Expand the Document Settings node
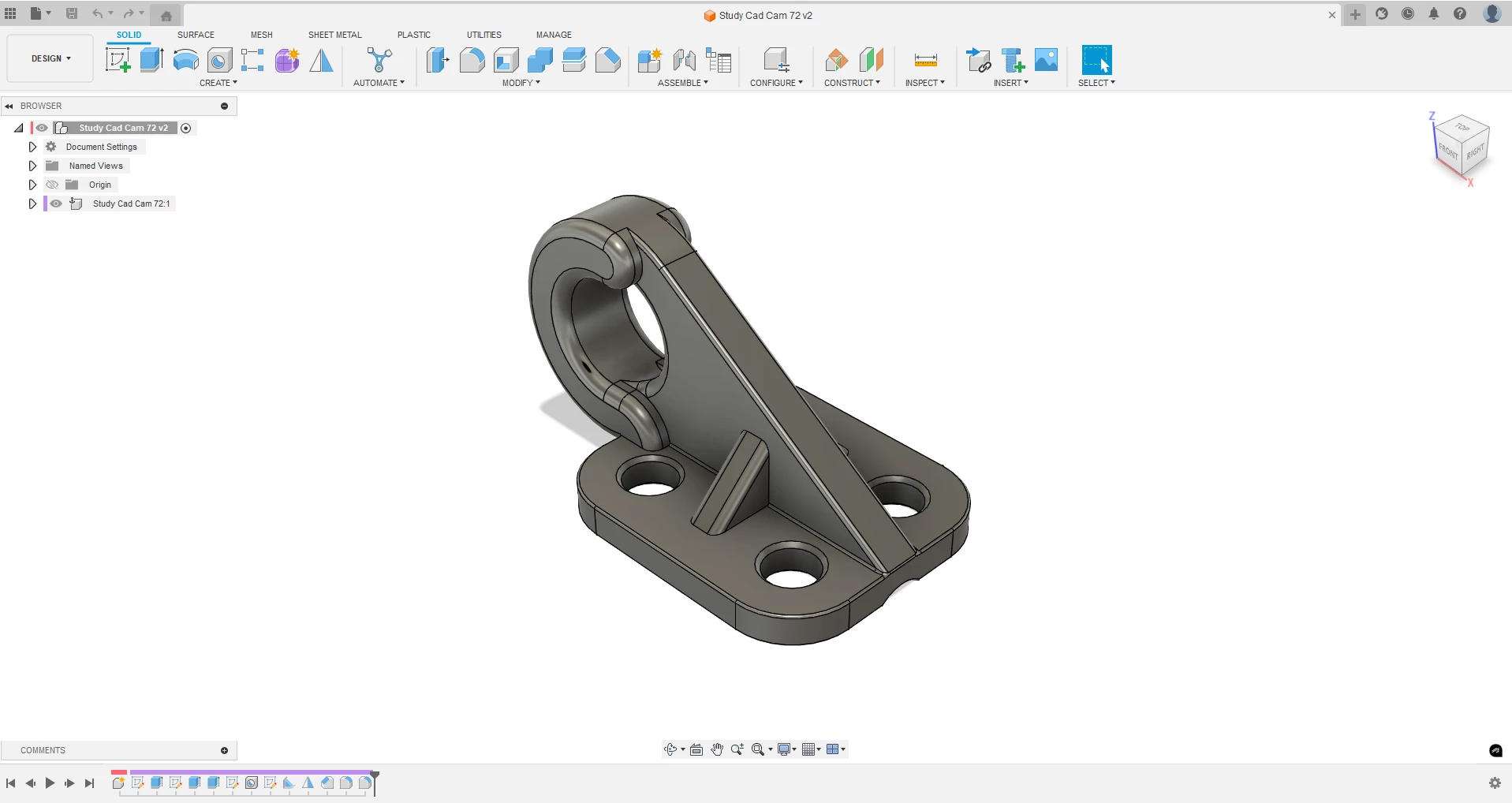The width and height of the screenshot is (1512, 803). point(32,147)
